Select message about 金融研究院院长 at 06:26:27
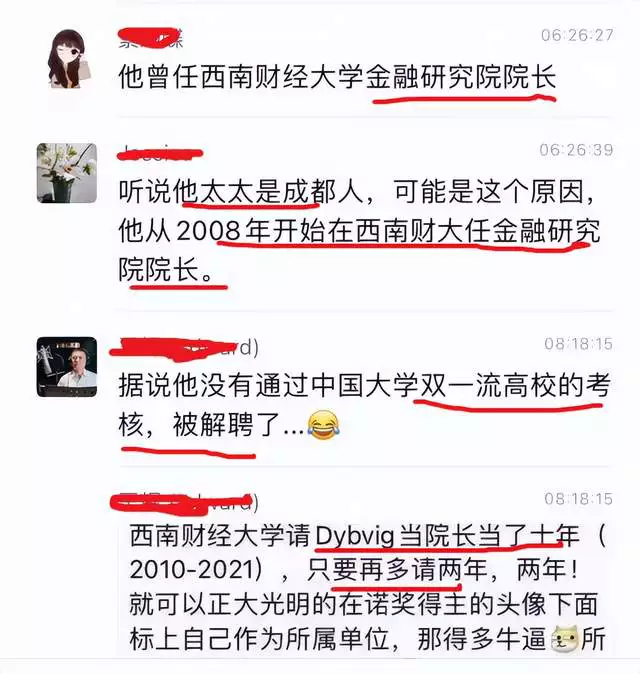The image size is (640, 674). click(337, 77)
